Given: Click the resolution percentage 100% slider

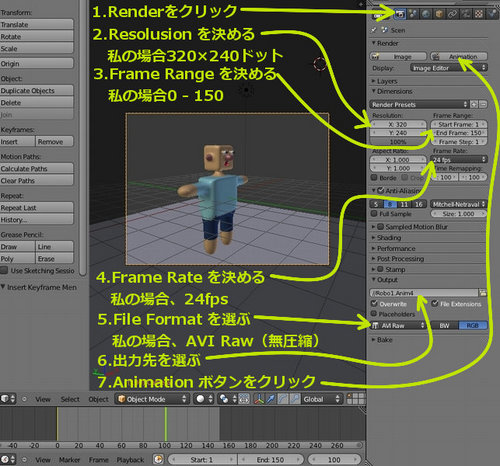Looking at the screenshot, I should point(398,142).
